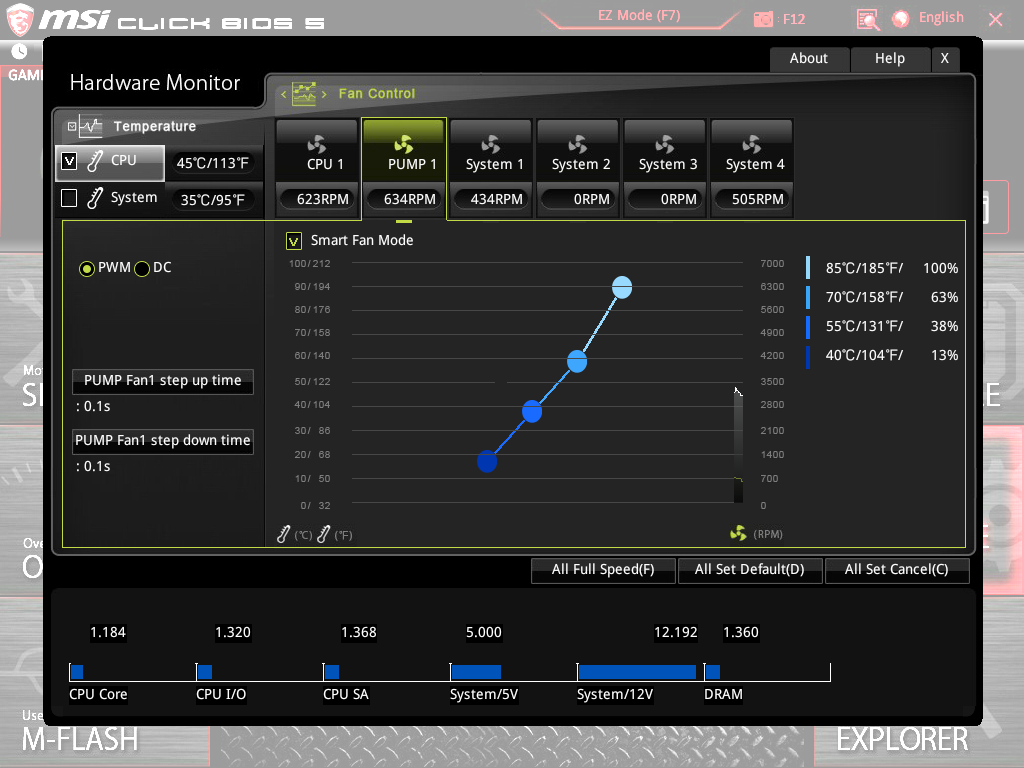Screen dimensions: 1024x768
Task: Click PUMP Fan1 step down time
Action: (x=163, y=441)
